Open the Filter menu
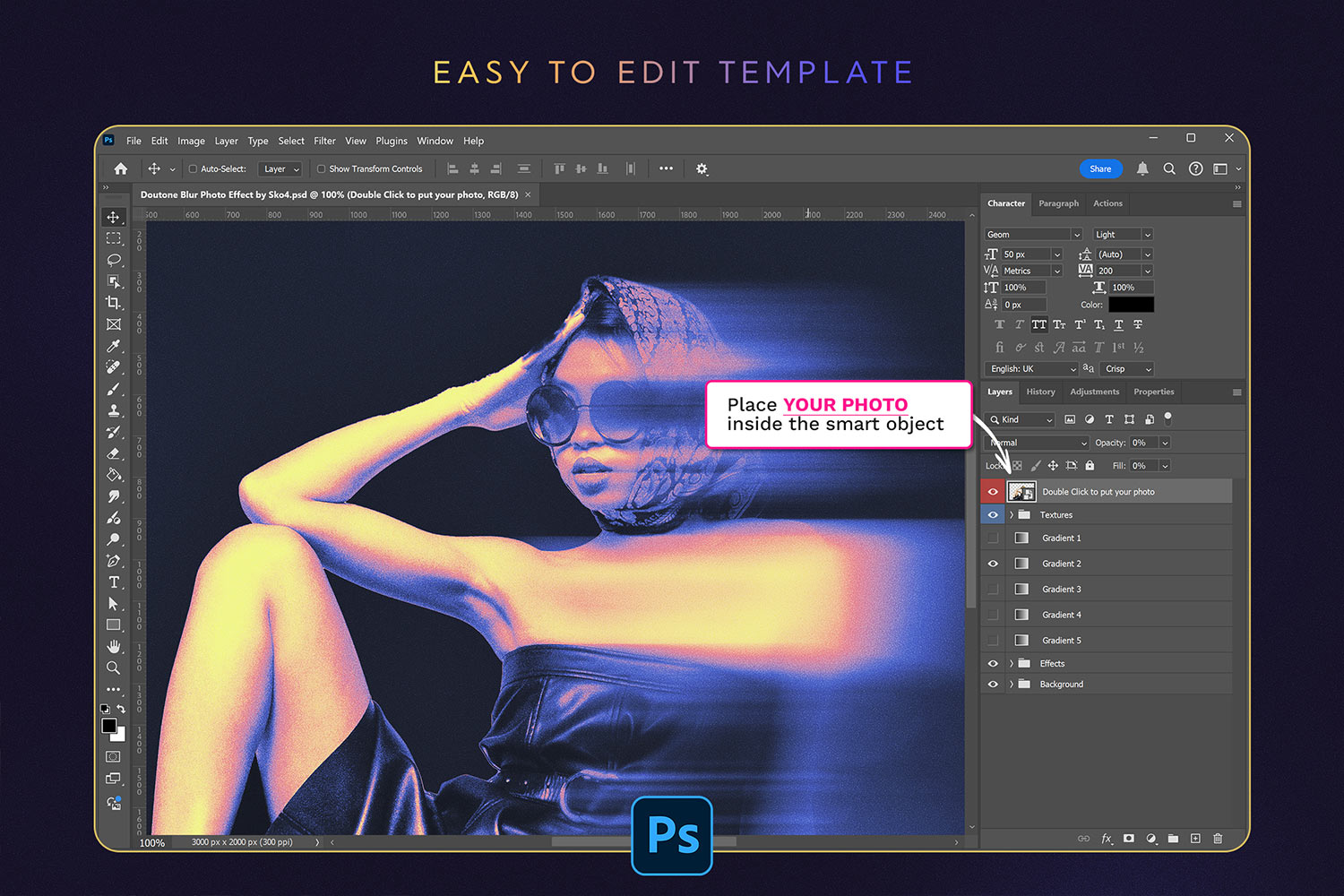1344x896 pixels. pos(324,141)
